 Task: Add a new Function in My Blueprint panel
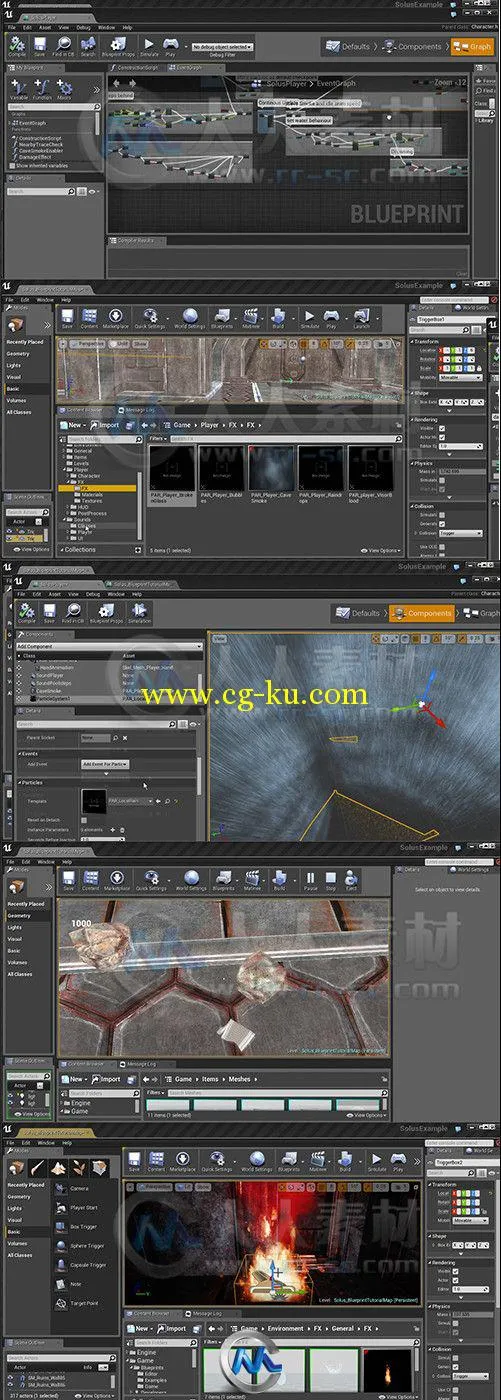(42, 91)
